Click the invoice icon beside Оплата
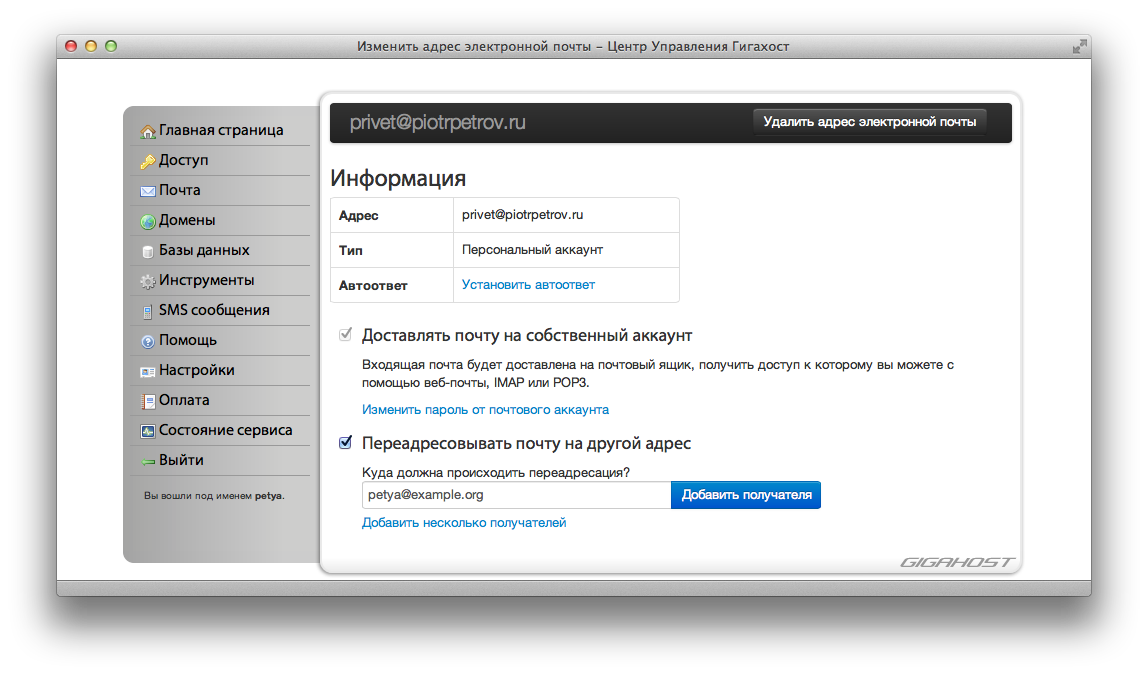This screenshot has height=675, width=1148. point(148,401)
